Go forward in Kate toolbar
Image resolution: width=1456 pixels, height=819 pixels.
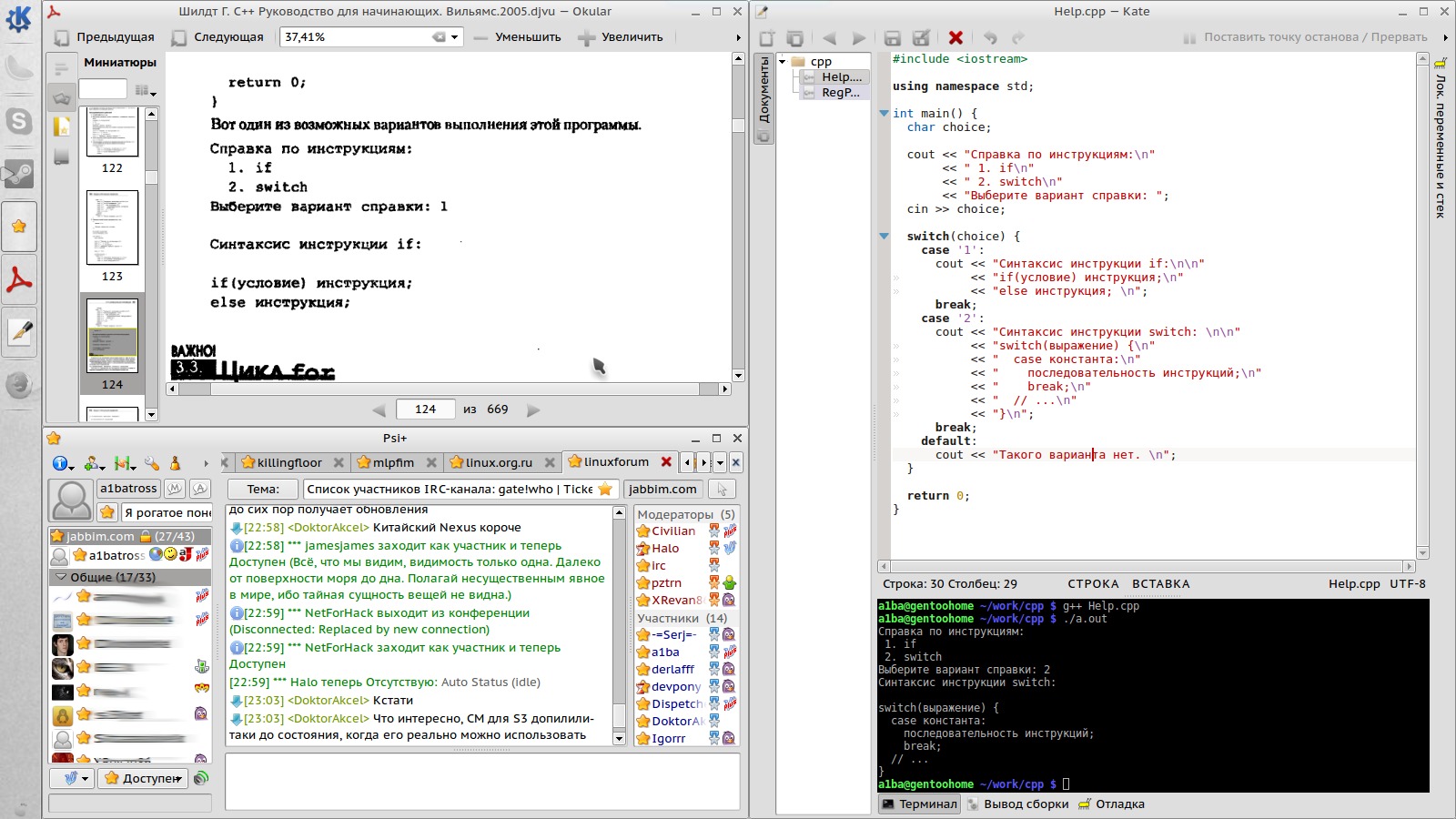(859, 37)
